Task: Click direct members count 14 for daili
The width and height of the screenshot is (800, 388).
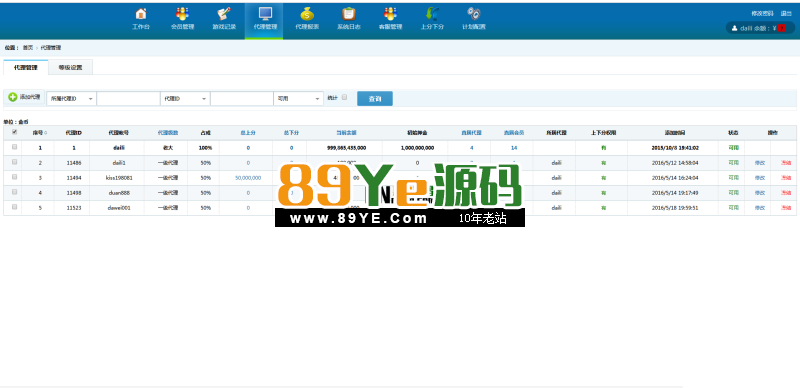Action: coord(514,148)
